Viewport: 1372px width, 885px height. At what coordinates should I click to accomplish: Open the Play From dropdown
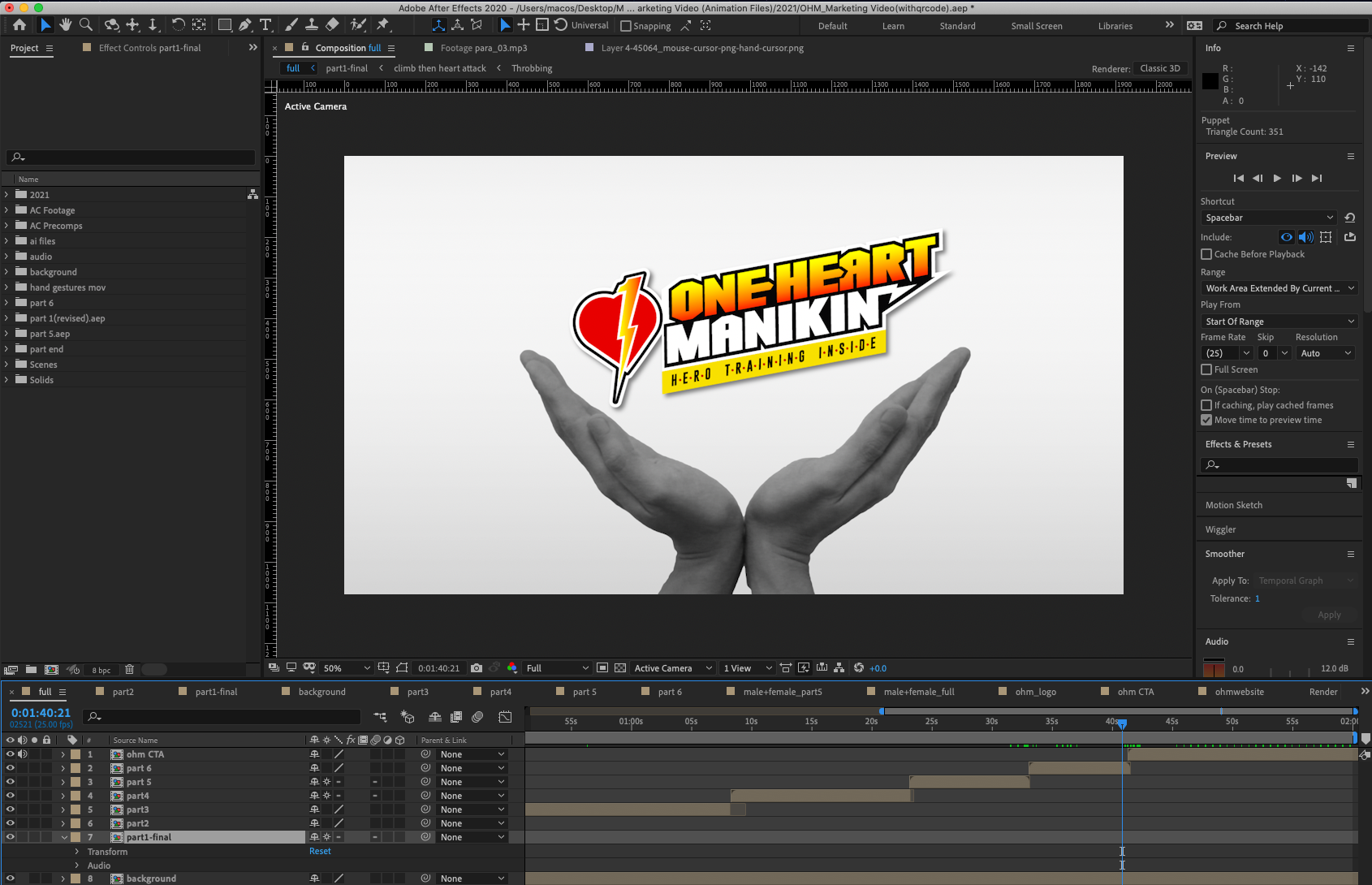click(1279, 322)
